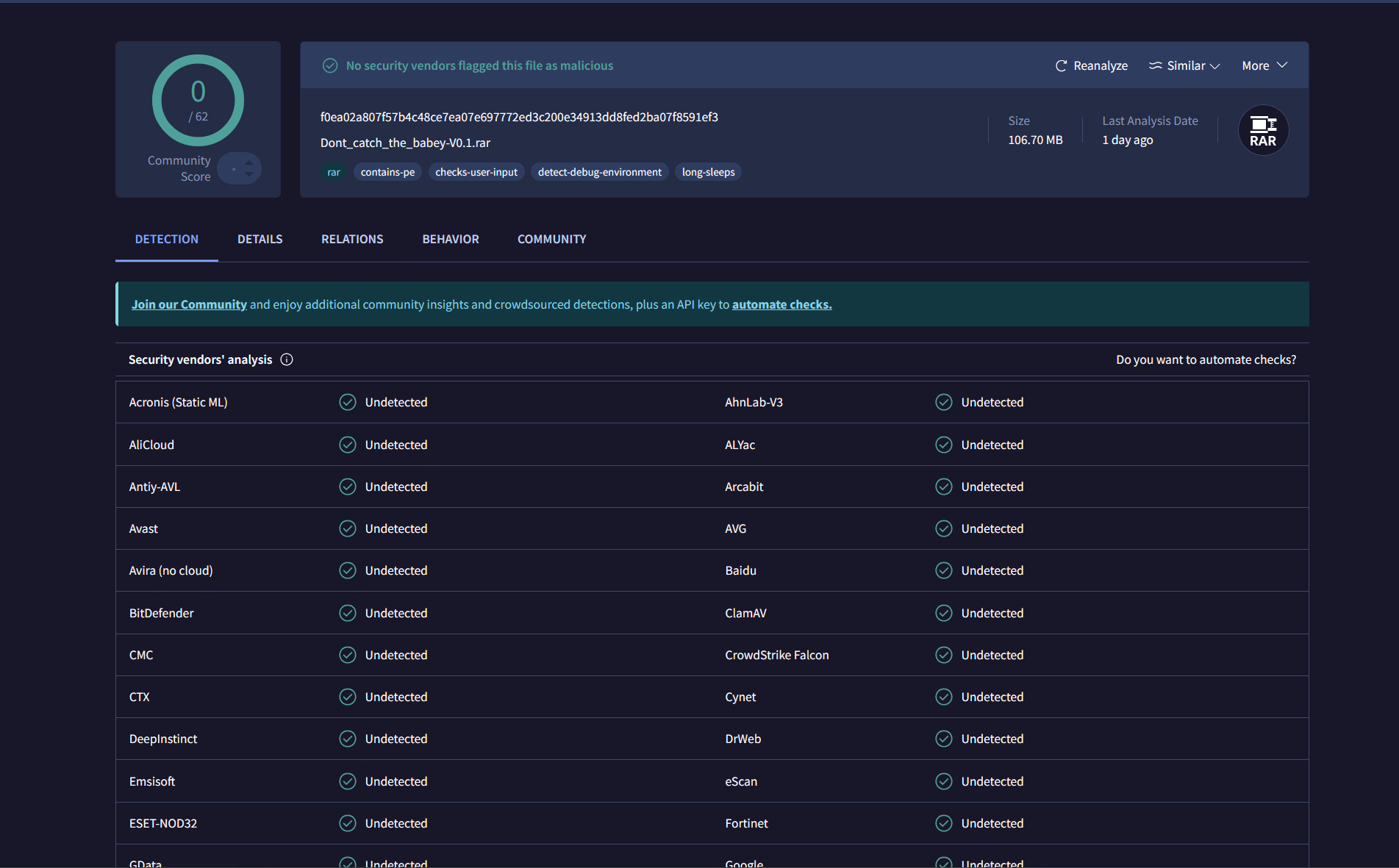Screen dimensions: 1399x868
Task: Click the CTX undetected checkmark icon
Action: coord(348,697)
